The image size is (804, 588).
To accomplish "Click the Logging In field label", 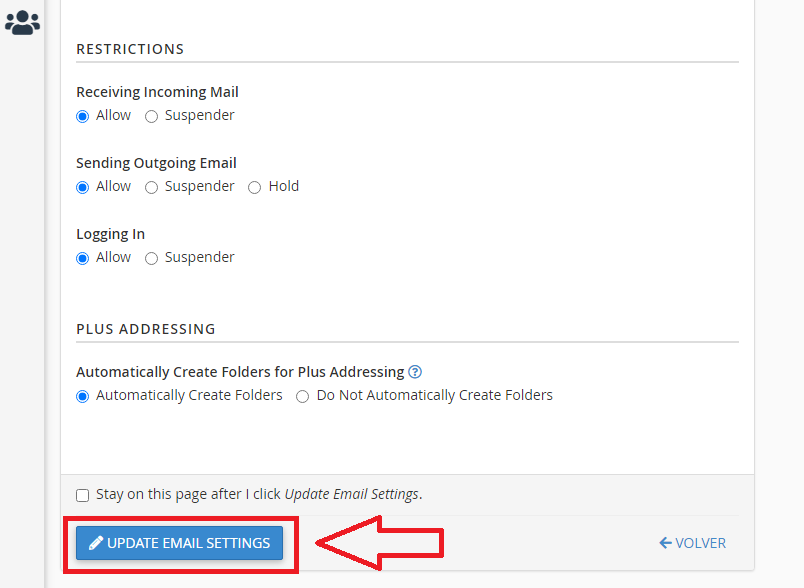I will pyautogui.click(x=110, y=234).
